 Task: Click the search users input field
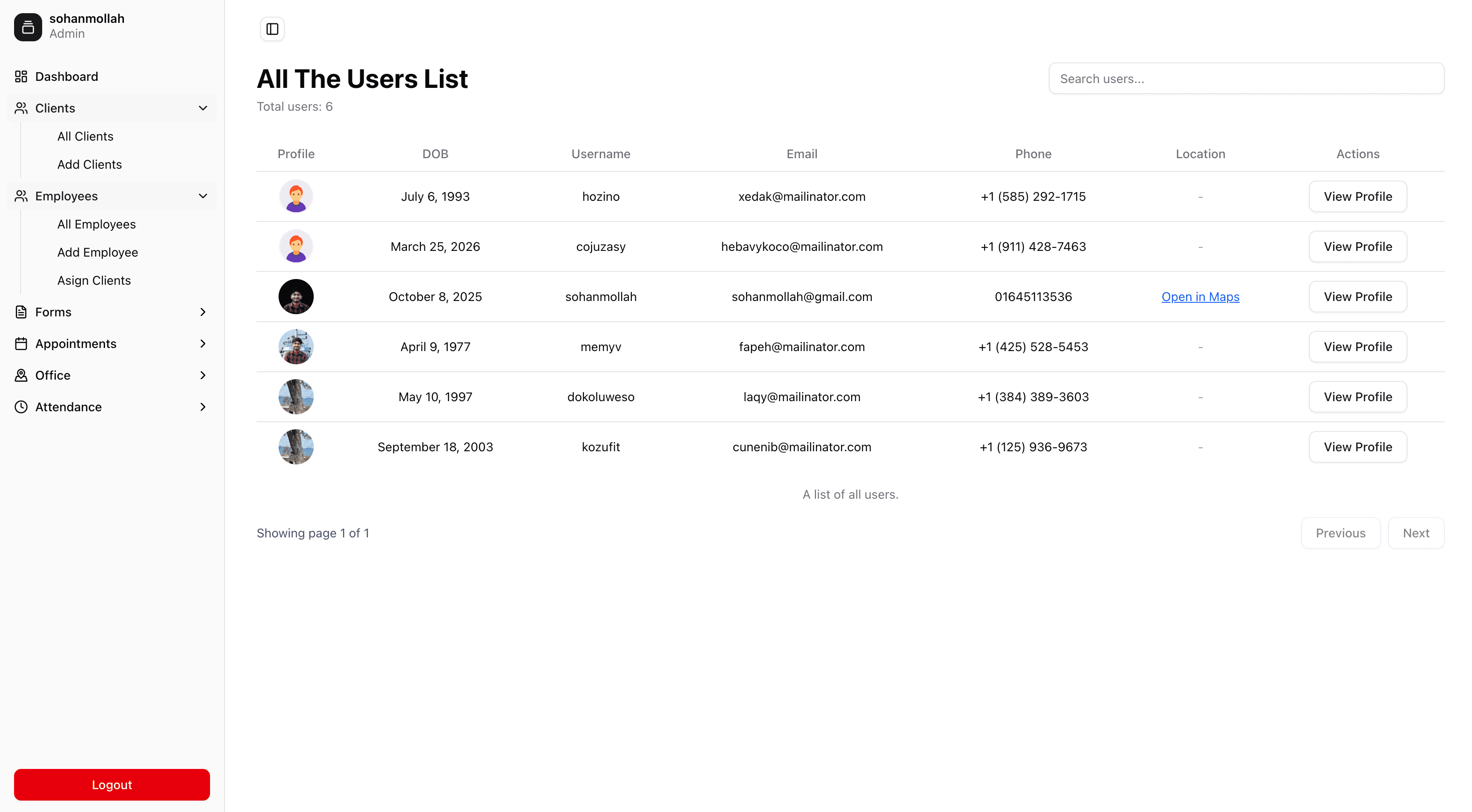1246,78
